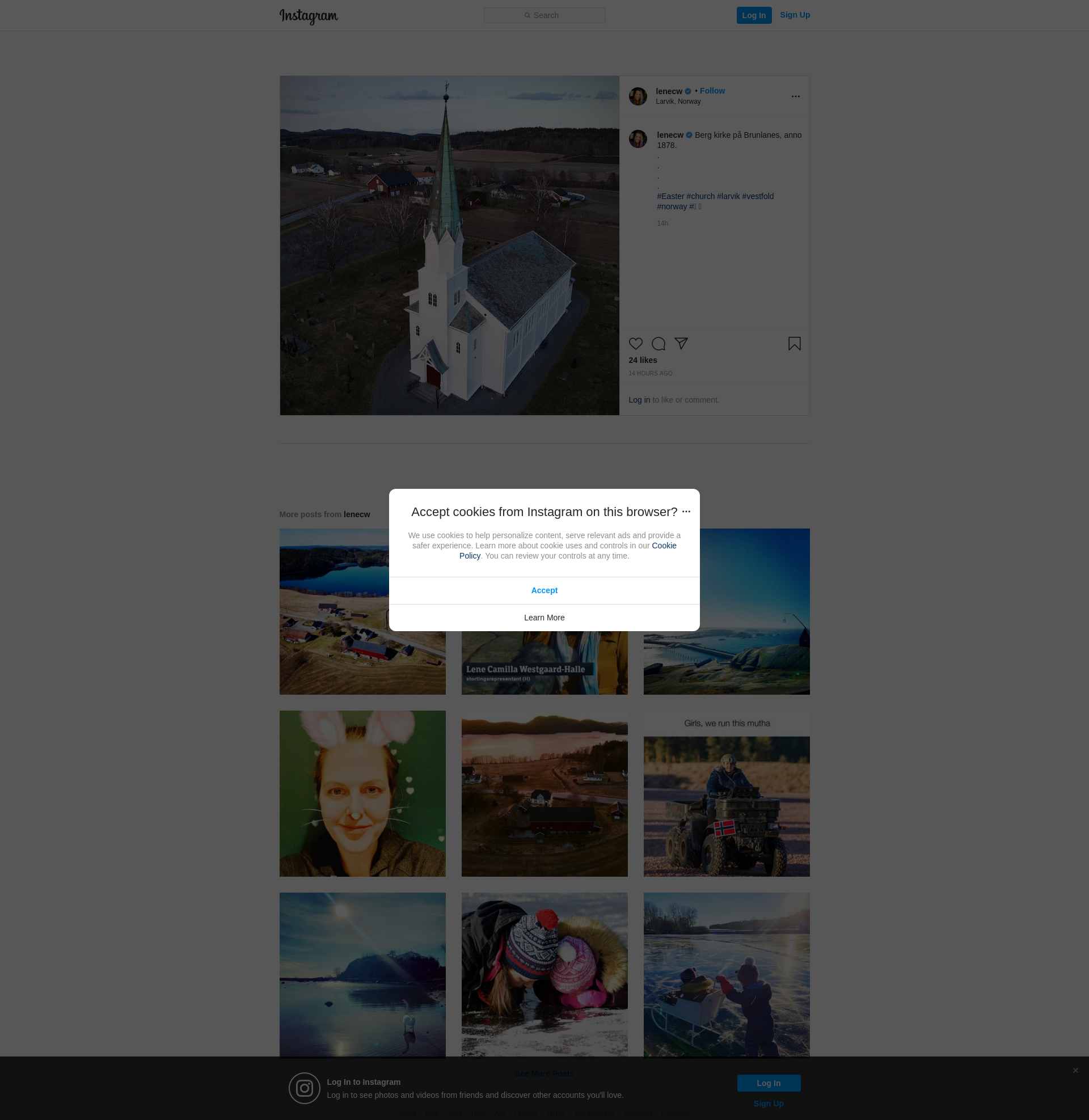
Task: Open the quad bike post thumbnail
Action: click(727, 793)
